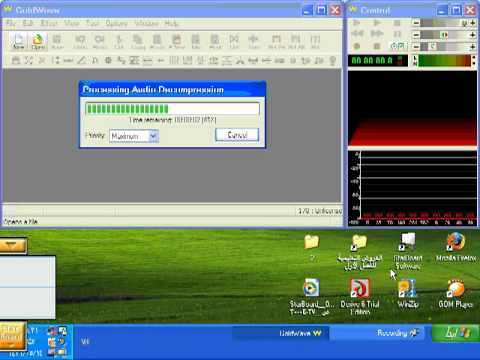480x360 pixels.
Task: Decrease speed with the minus button
Action: 416,46
